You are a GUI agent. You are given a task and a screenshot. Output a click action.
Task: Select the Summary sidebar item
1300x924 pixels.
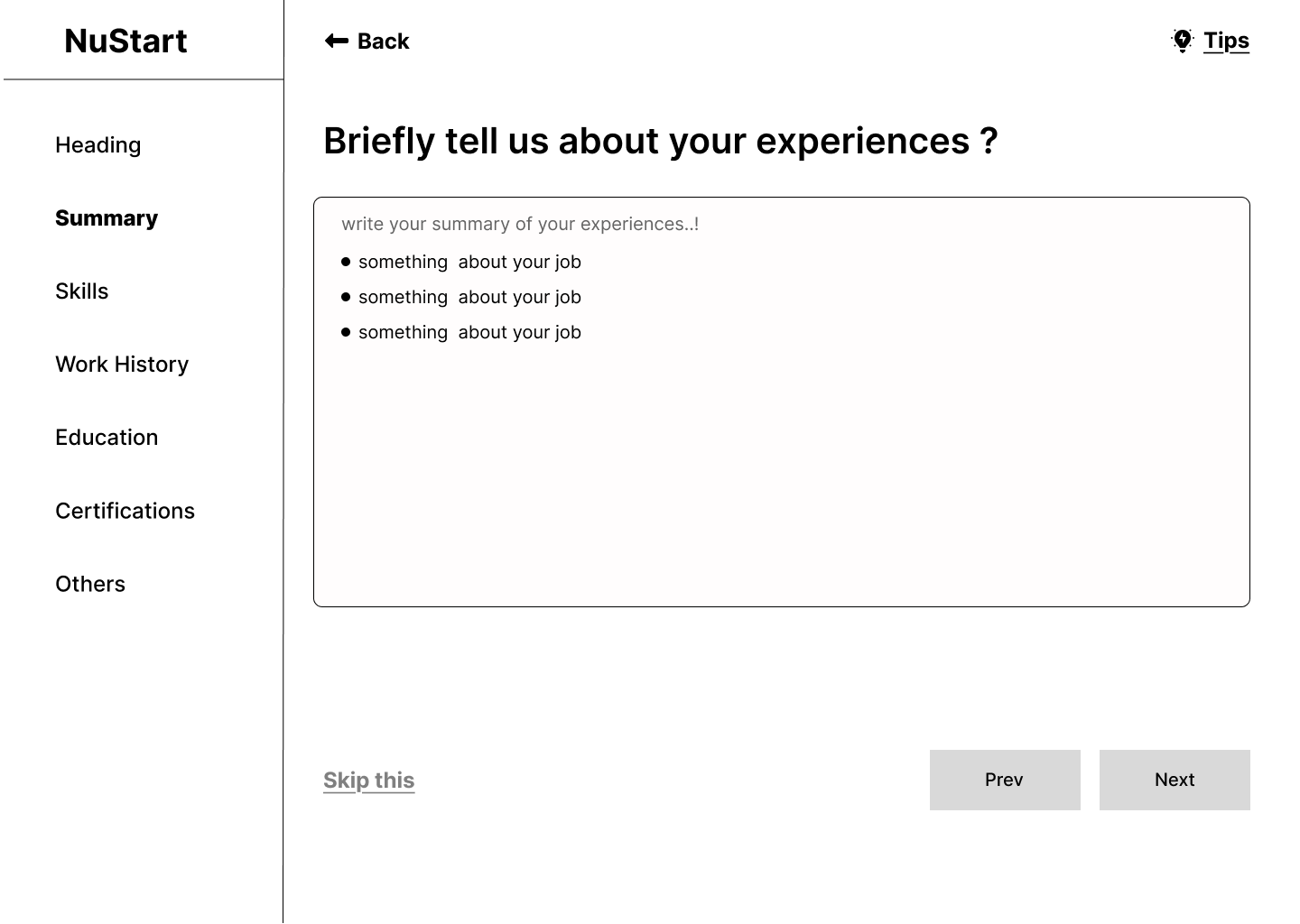[x=107, y=218]
